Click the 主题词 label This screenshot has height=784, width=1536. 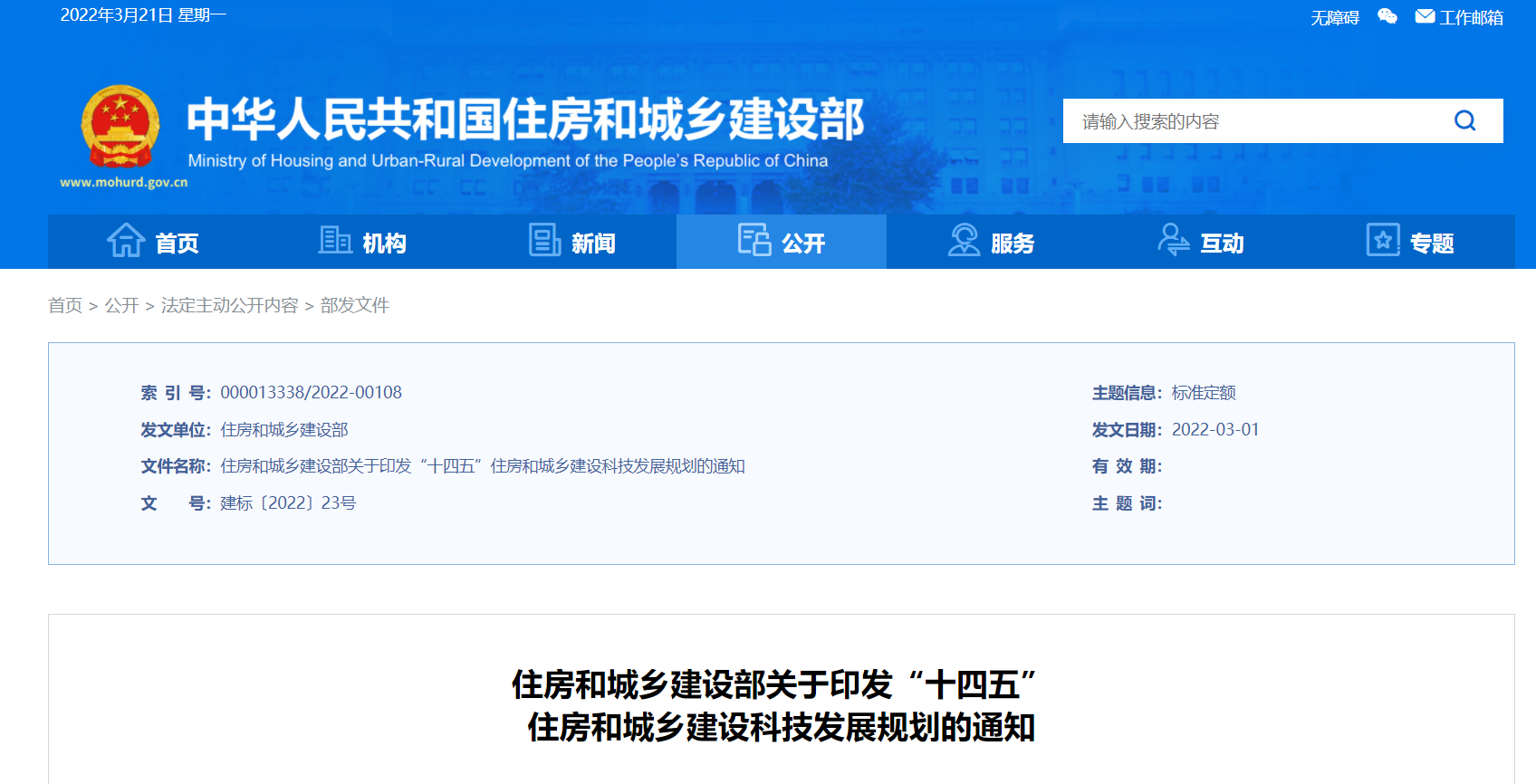coord(1127,502)
